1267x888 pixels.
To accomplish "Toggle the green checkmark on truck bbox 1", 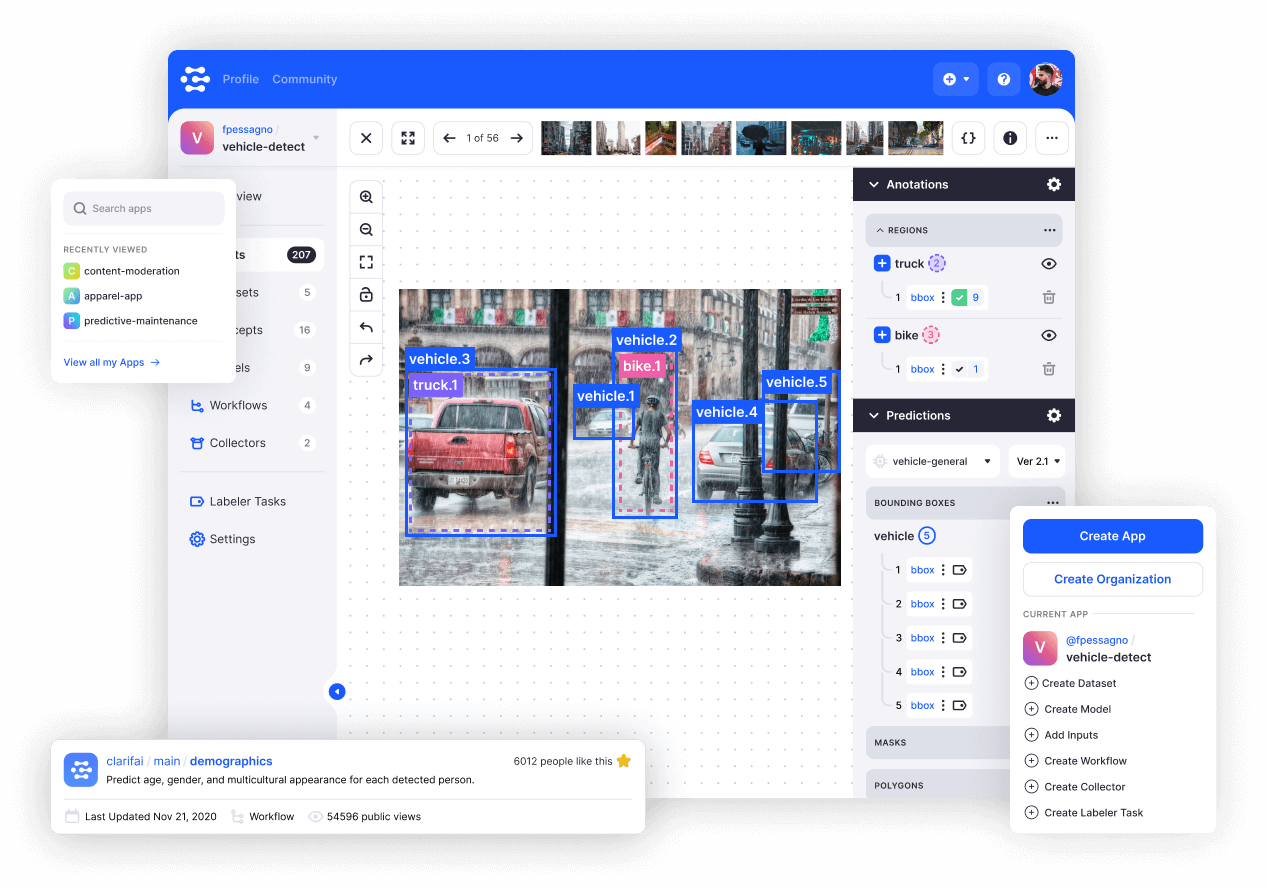I will (x=959, y=297).
